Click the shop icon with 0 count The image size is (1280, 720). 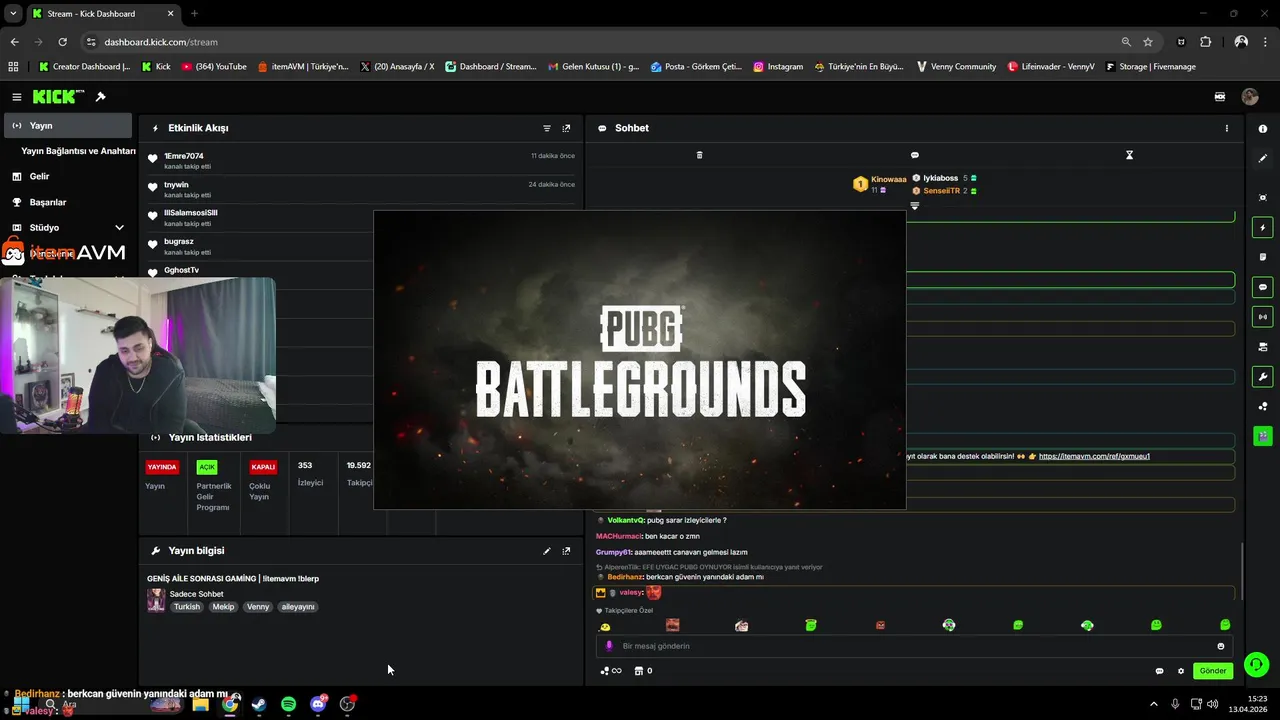click(x=643, y=671)
